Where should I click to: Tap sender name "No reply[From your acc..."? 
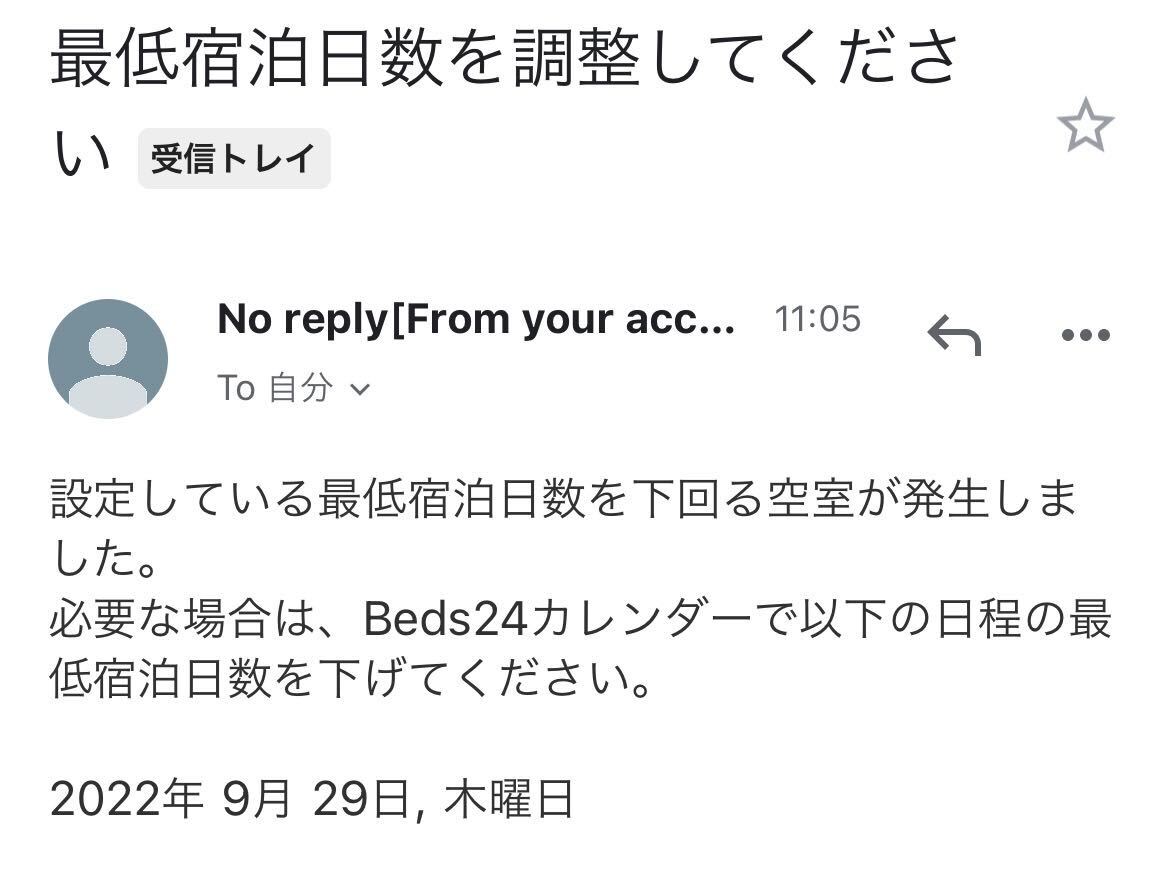pyautogui.click(x=476, y=320)
